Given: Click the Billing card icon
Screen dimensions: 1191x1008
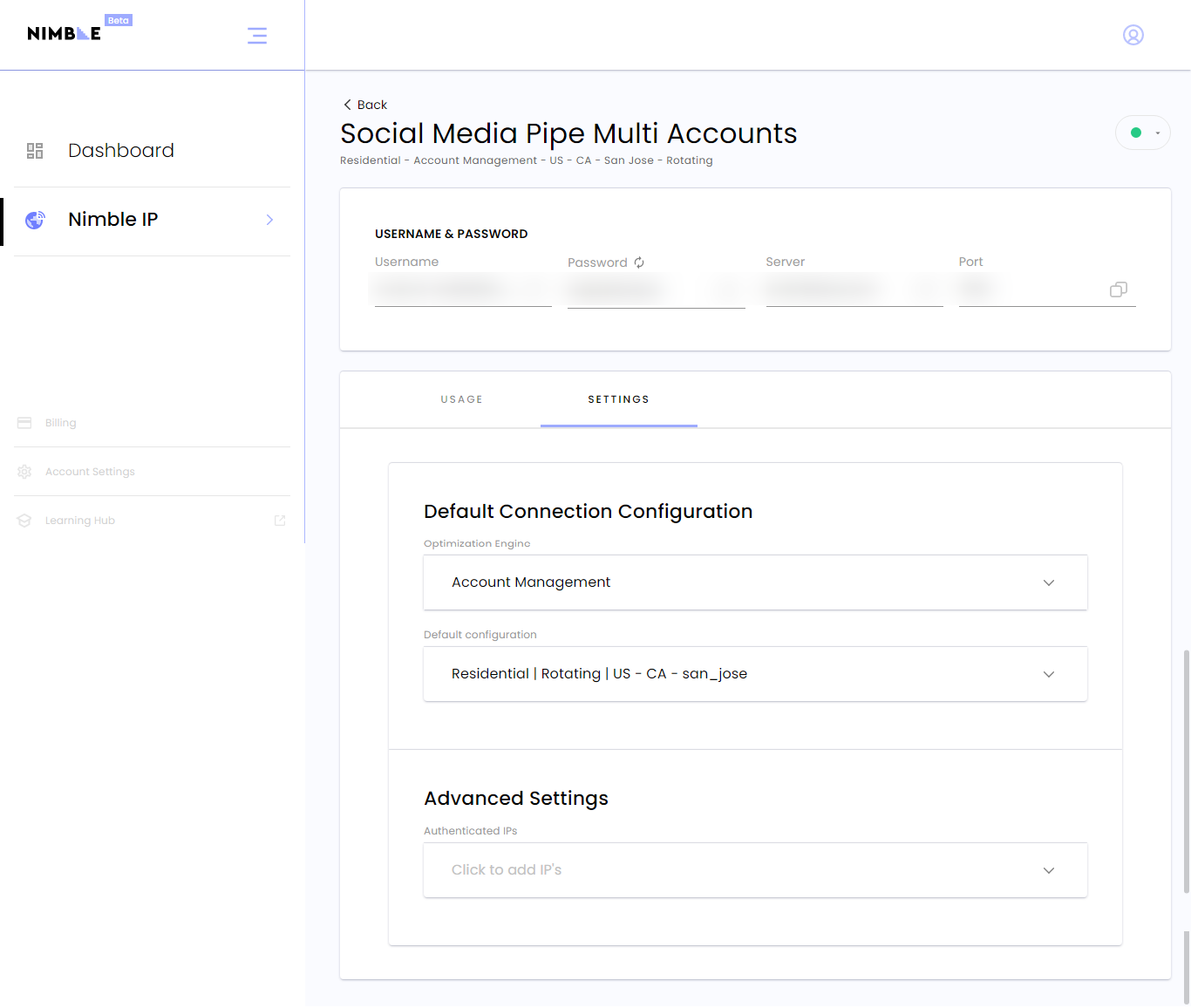Looking at the screenshot, I should pos(24,423).
